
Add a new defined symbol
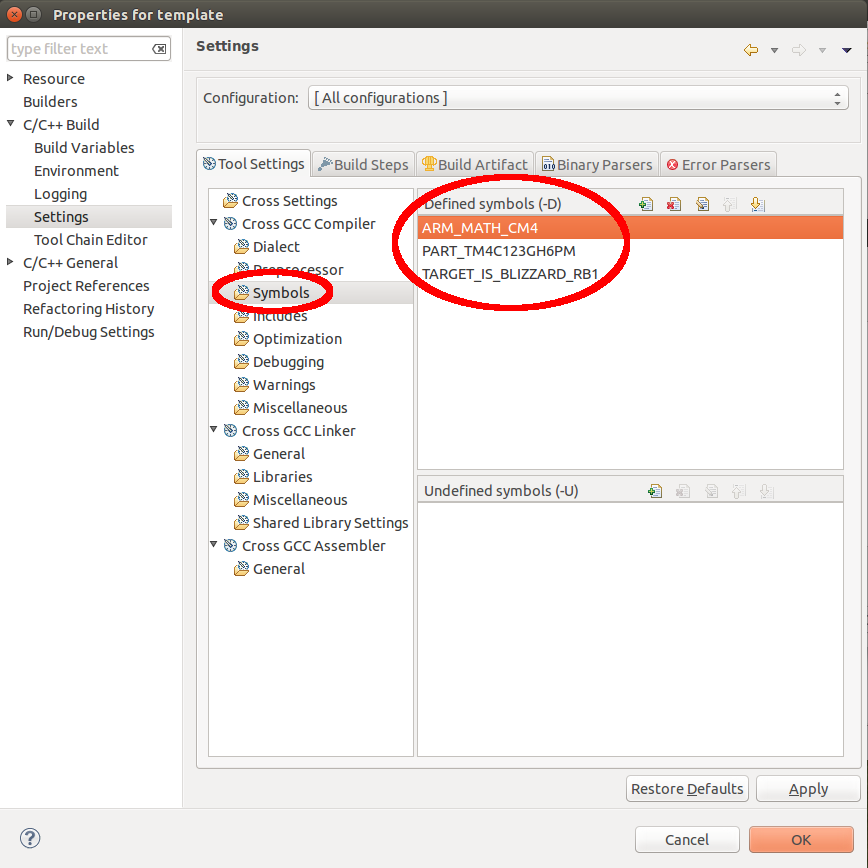tap(647, 204)
